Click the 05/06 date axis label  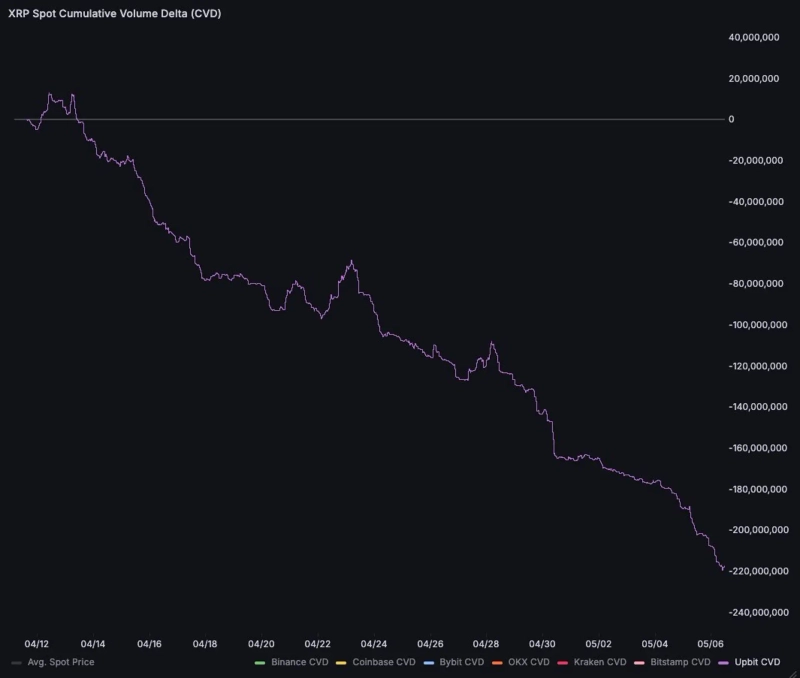tap(711, 644)
